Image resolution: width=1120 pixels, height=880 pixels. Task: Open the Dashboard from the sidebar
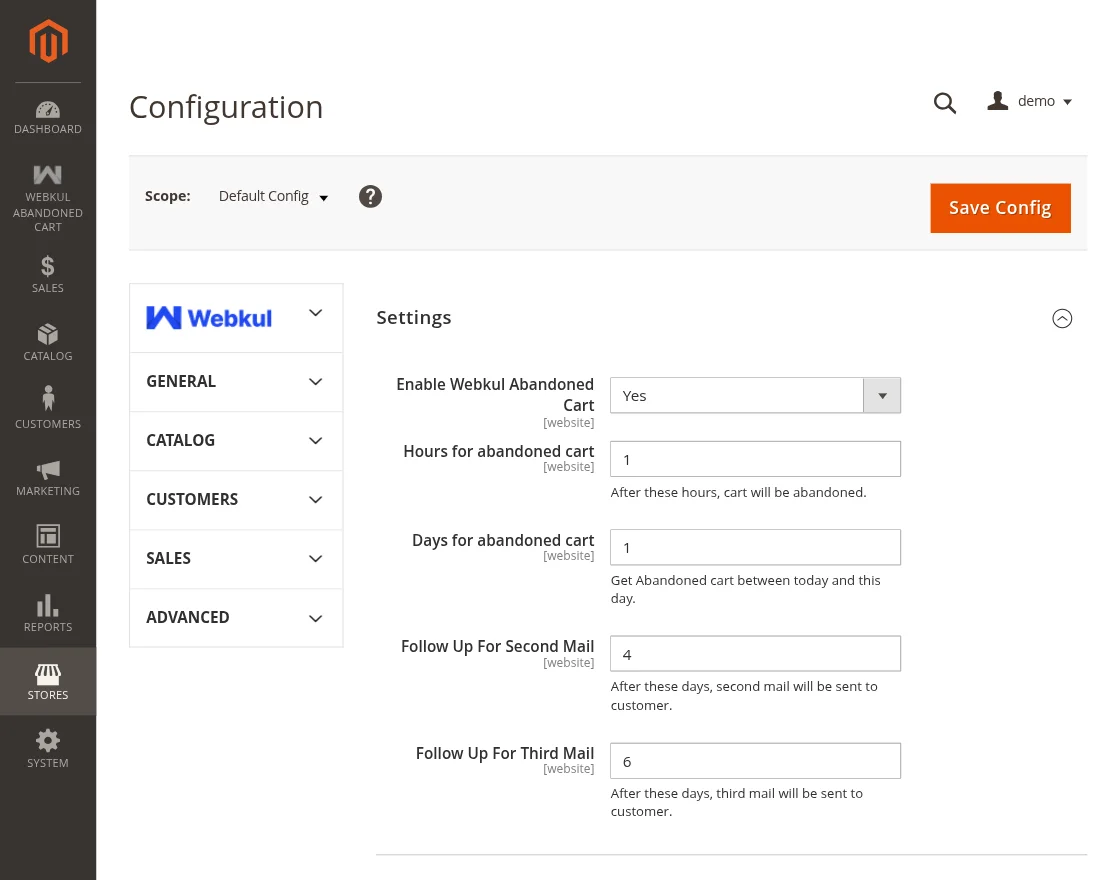pyautogui.click(x=47, y=116)
